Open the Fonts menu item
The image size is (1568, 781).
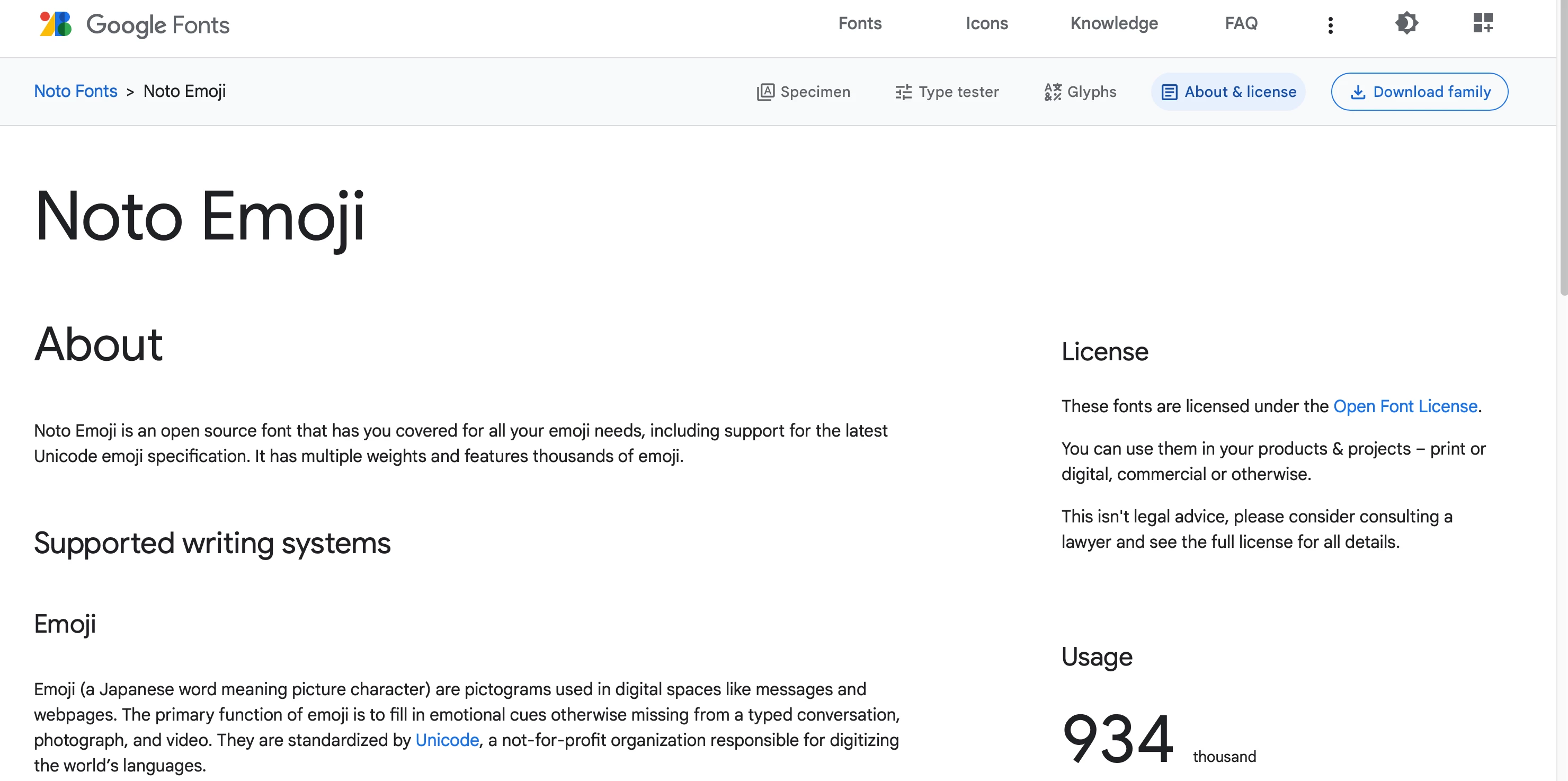click(859, 24)
